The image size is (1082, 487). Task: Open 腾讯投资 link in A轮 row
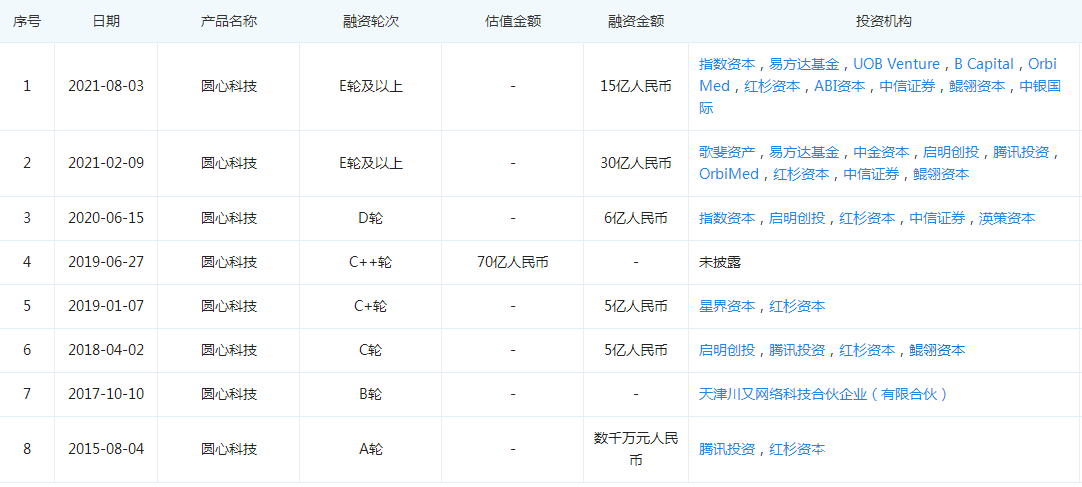[727, 449]
